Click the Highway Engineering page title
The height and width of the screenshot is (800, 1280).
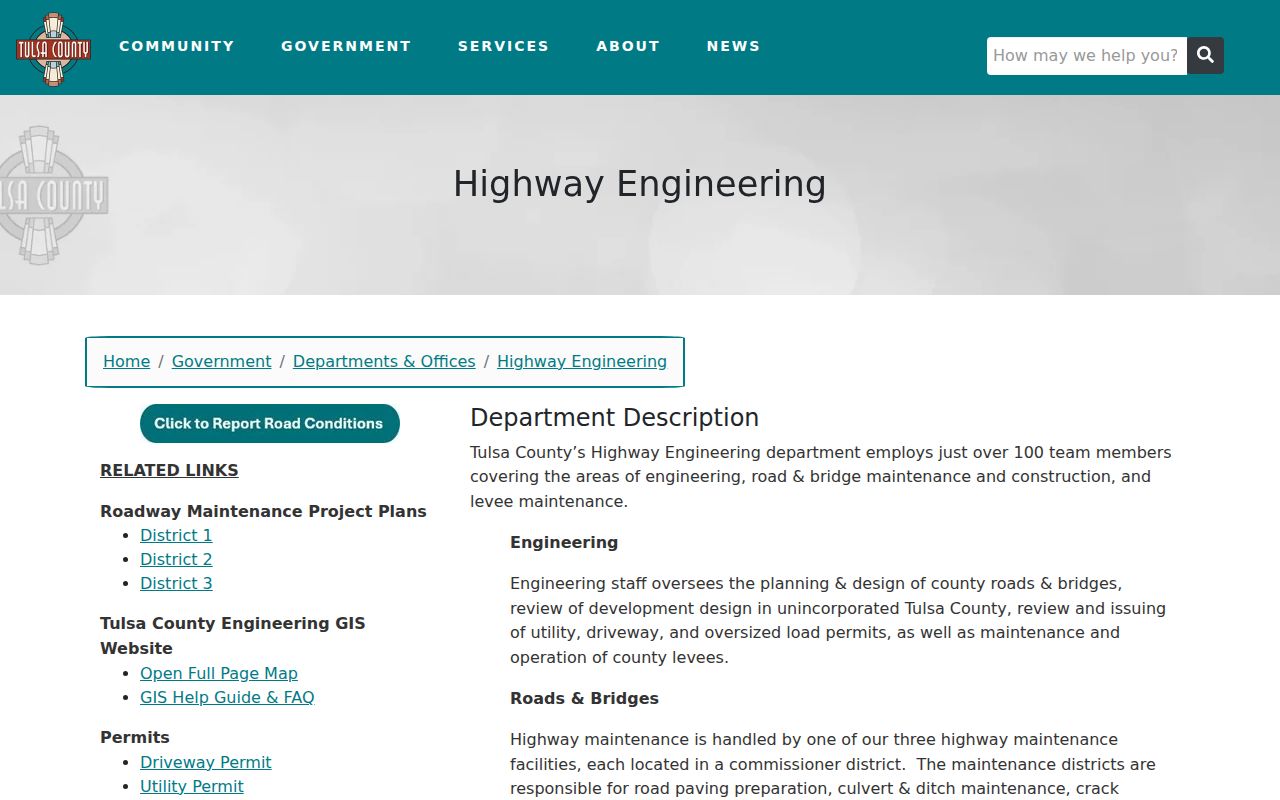640,184
